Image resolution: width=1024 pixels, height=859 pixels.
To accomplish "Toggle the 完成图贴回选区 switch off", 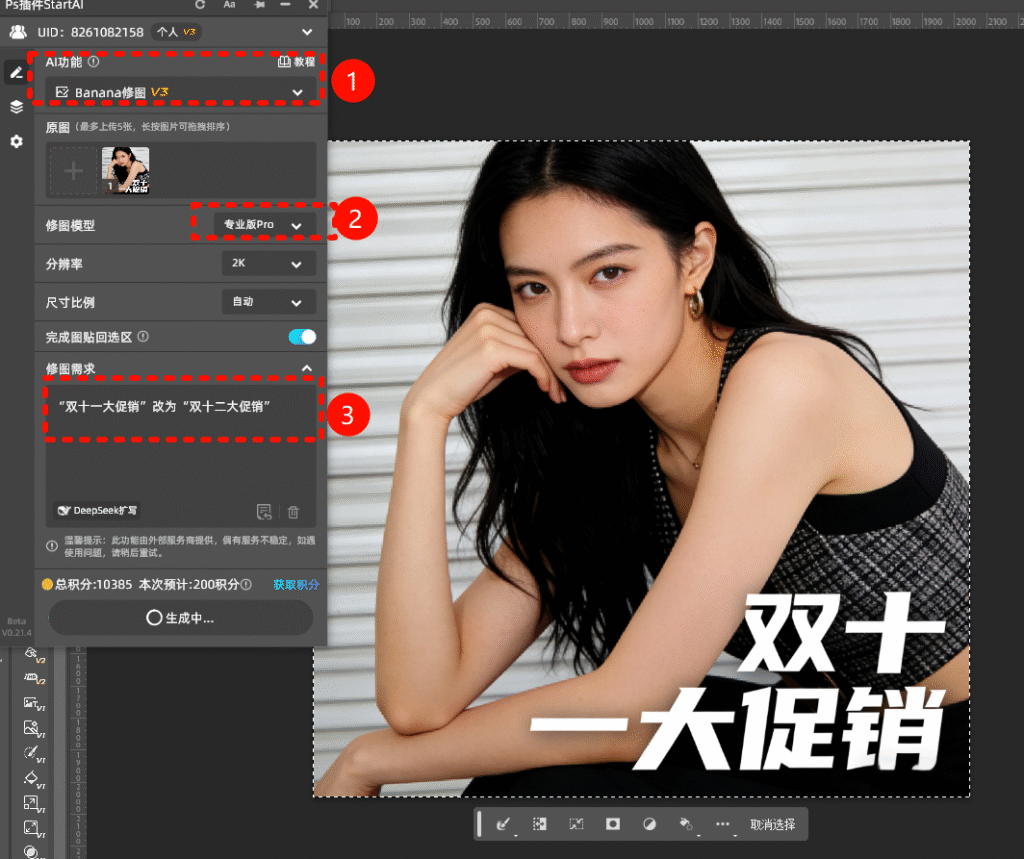I will click(x=302, y=337).
